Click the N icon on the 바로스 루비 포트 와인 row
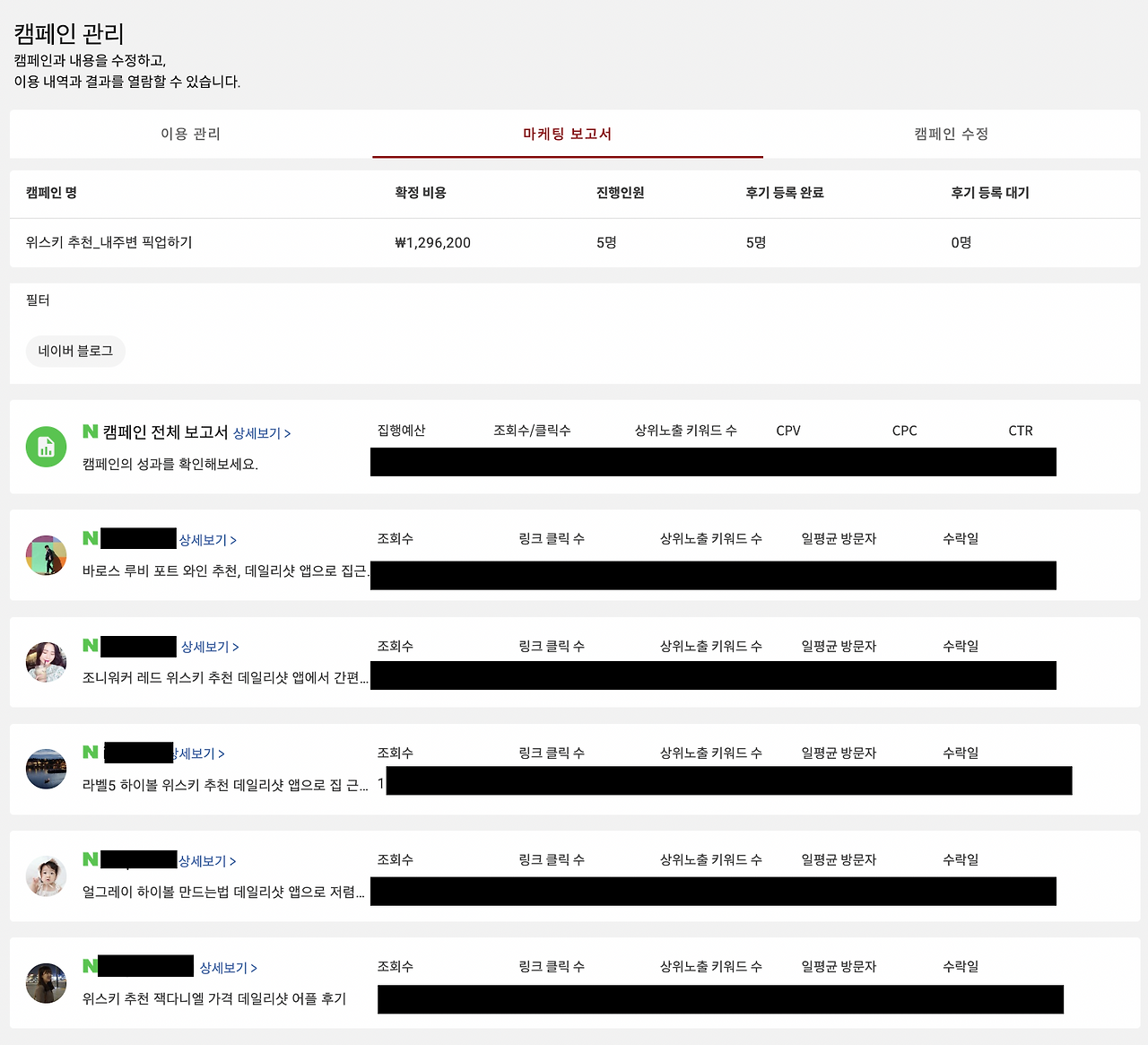 point(90,538)
